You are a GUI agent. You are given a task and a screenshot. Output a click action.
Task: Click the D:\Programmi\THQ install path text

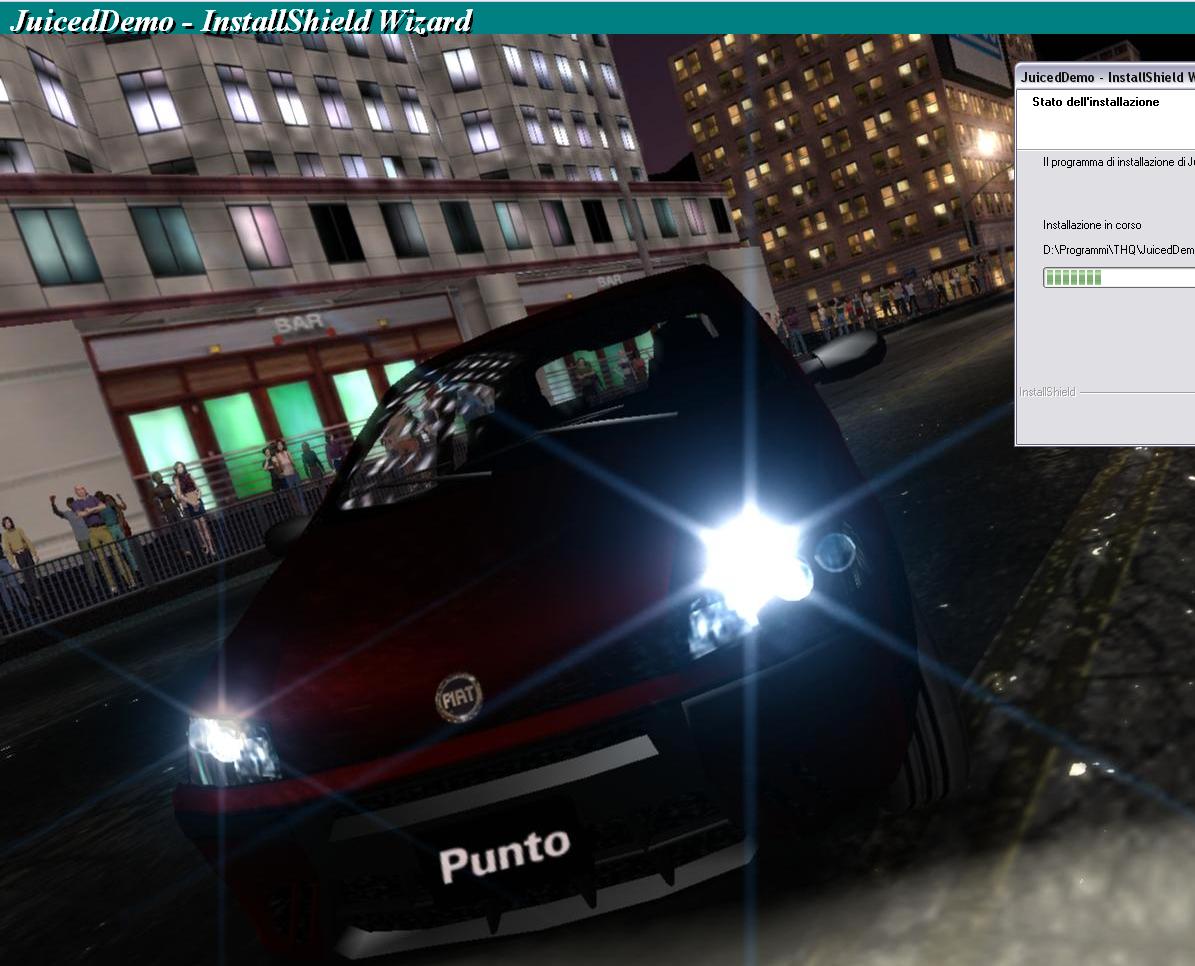click(1118, 250)
